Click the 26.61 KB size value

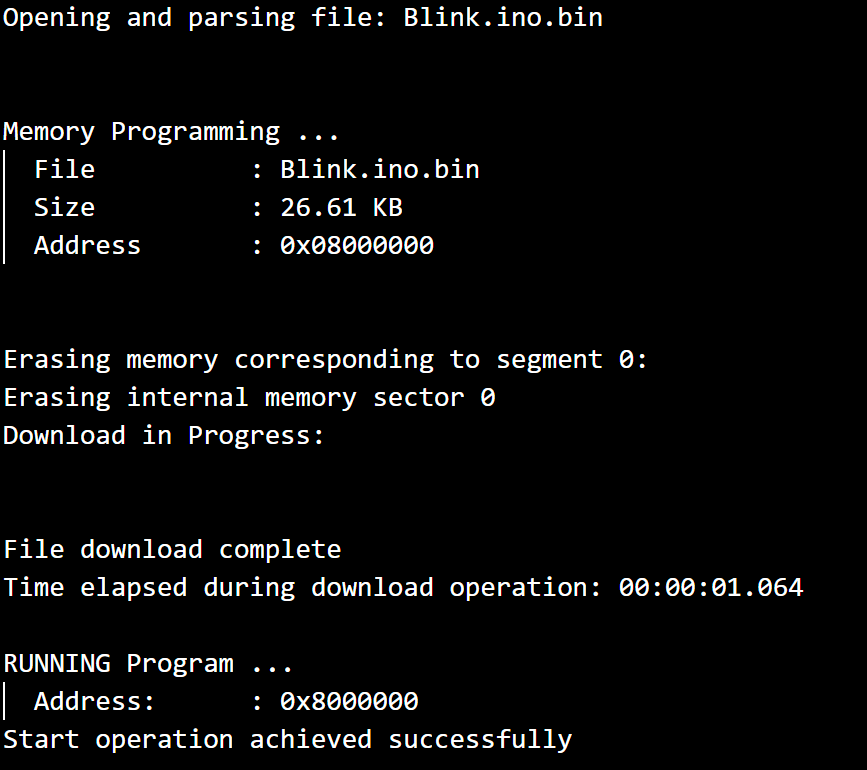[341, 208]
